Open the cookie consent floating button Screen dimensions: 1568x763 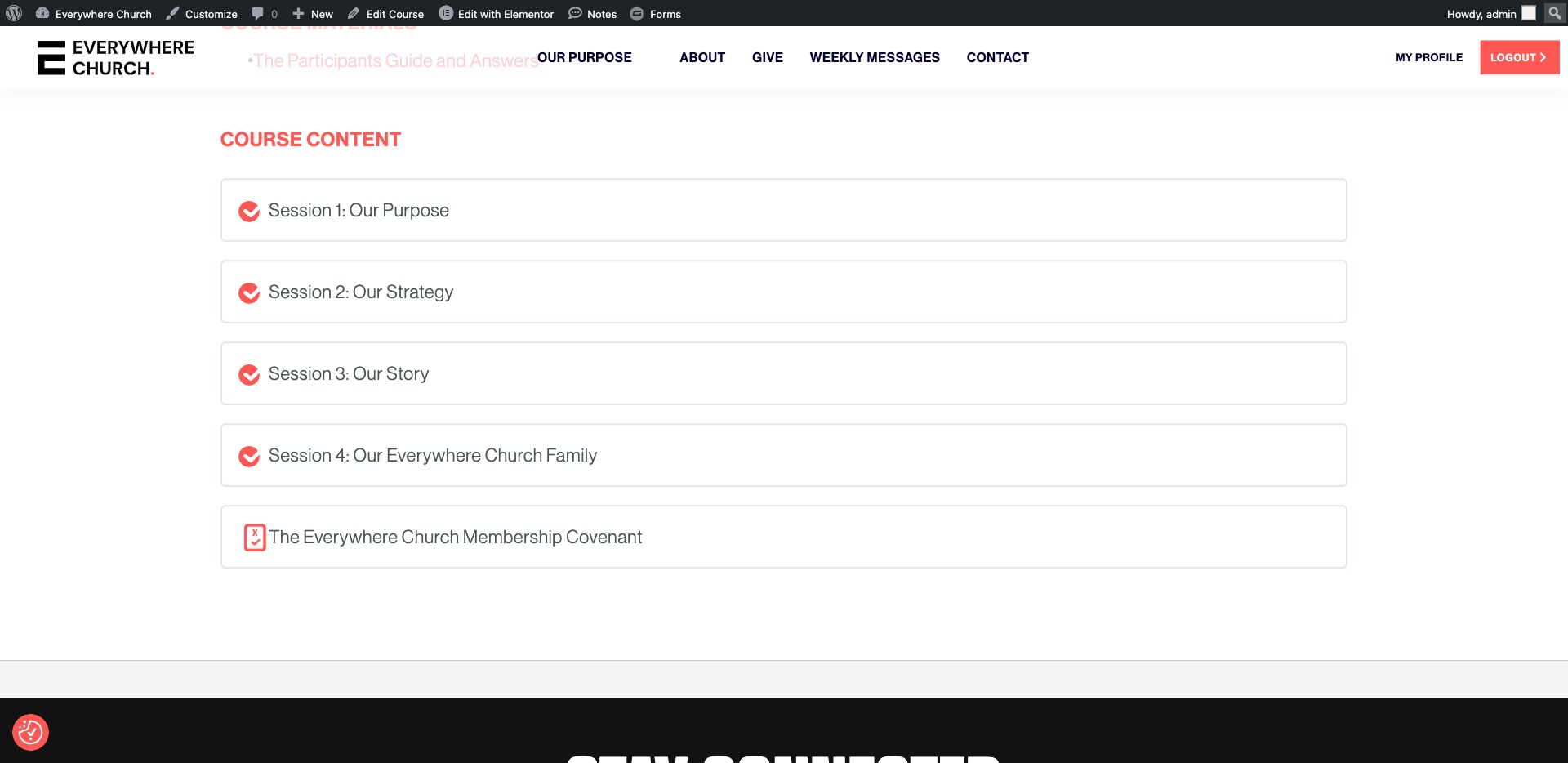pyautogui.click(x=31, y=732)
